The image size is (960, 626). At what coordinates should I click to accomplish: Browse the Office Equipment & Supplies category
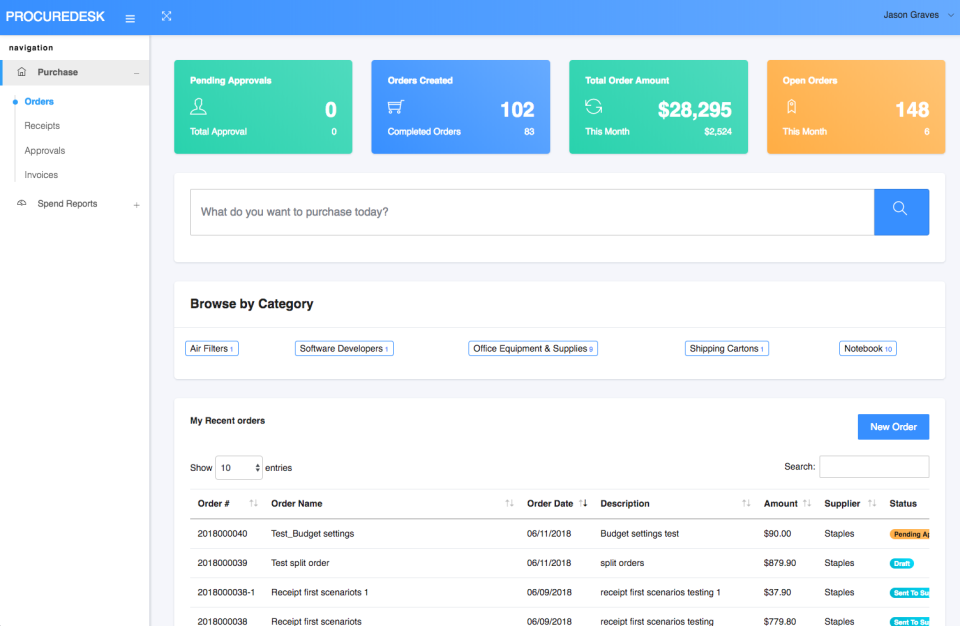[x=533, y=348]
